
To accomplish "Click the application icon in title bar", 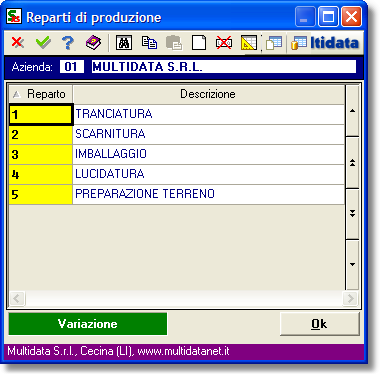I will (14, 16).
